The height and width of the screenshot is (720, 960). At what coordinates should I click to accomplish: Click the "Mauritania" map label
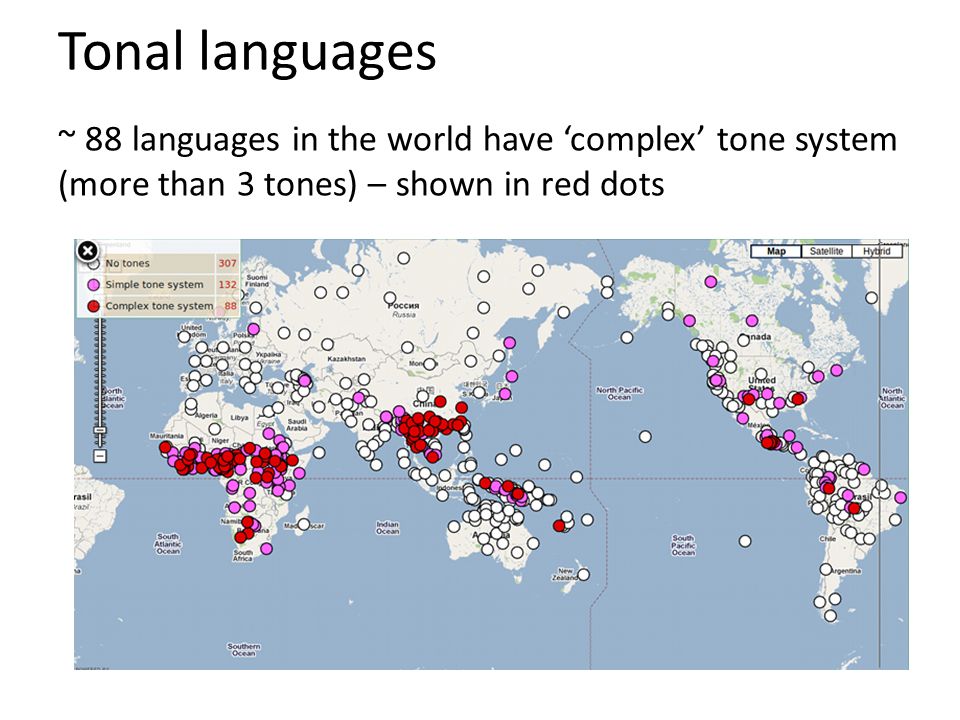click(167, 436)
